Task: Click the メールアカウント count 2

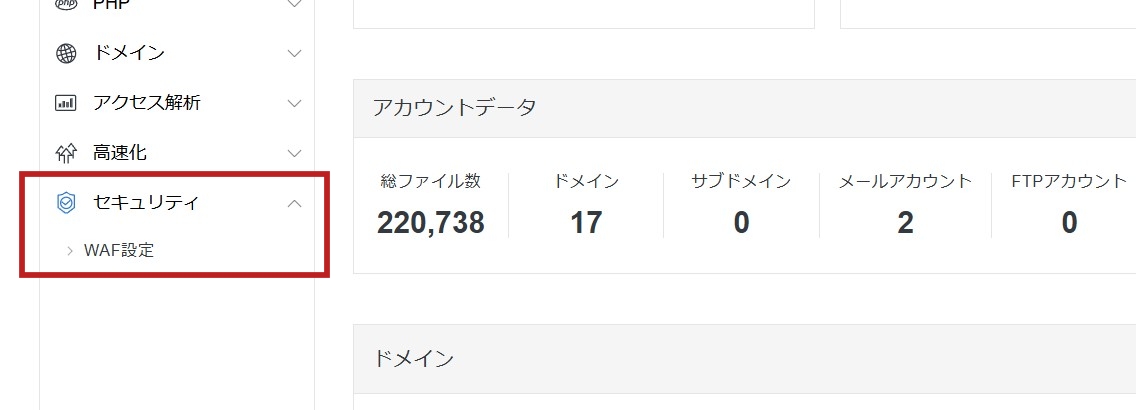Action: point(905,222)
